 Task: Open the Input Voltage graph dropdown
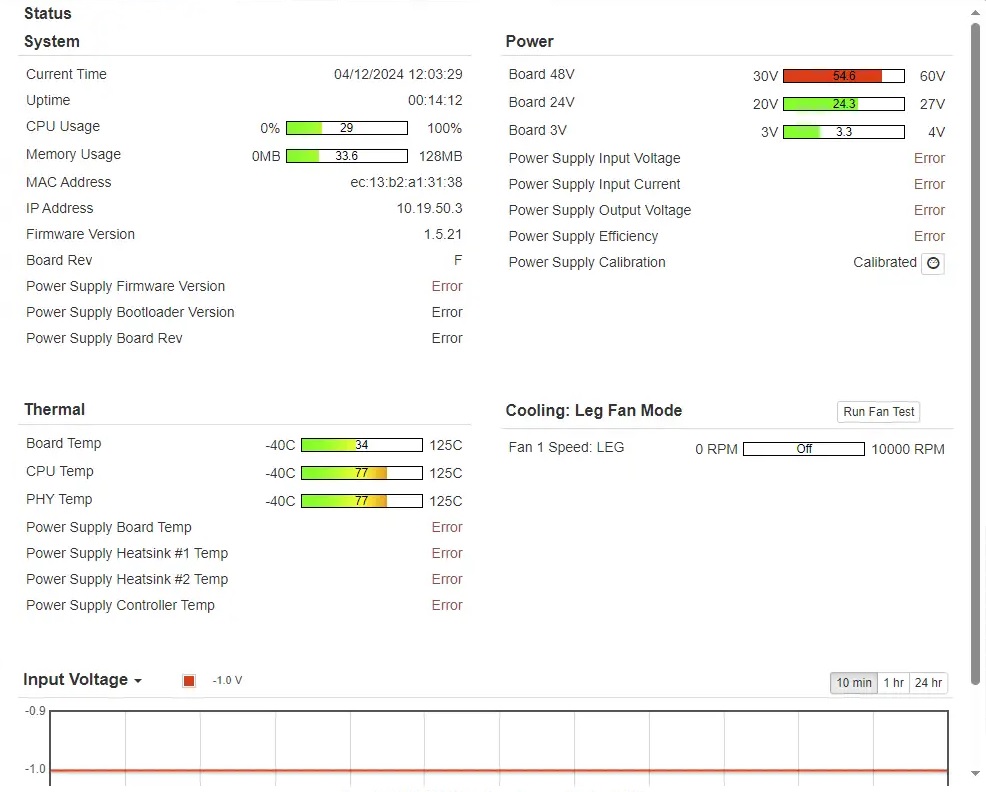83,680
